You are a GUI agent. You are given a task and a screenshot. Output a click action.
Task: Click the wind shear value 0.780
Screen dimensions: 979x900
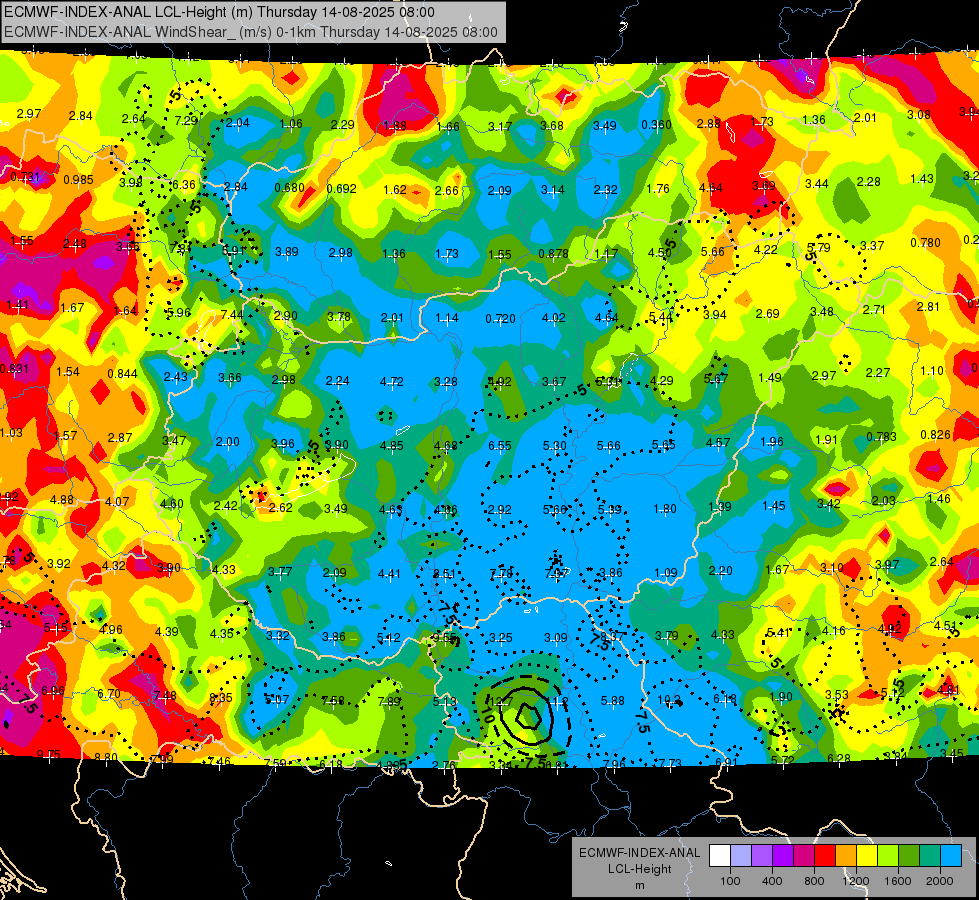point(925,242)
